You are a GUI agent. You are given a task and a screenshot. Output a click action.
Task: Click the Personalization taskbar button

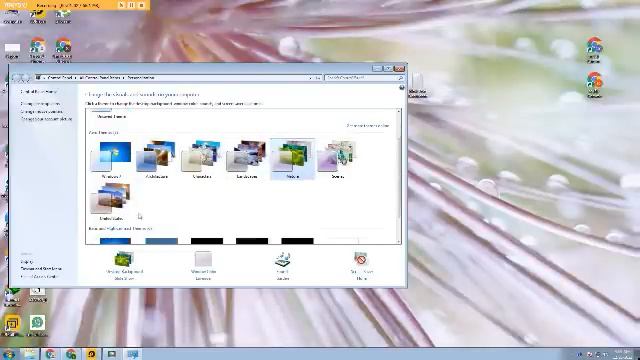pos(133,354)
